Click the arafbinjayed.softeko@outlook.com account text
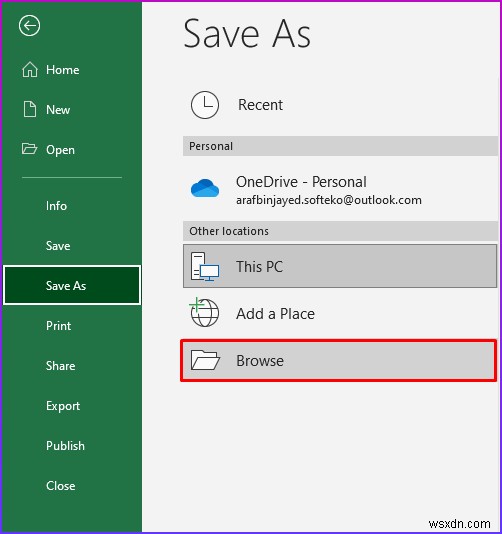This screenshot has width=502, height=534. 329,200
